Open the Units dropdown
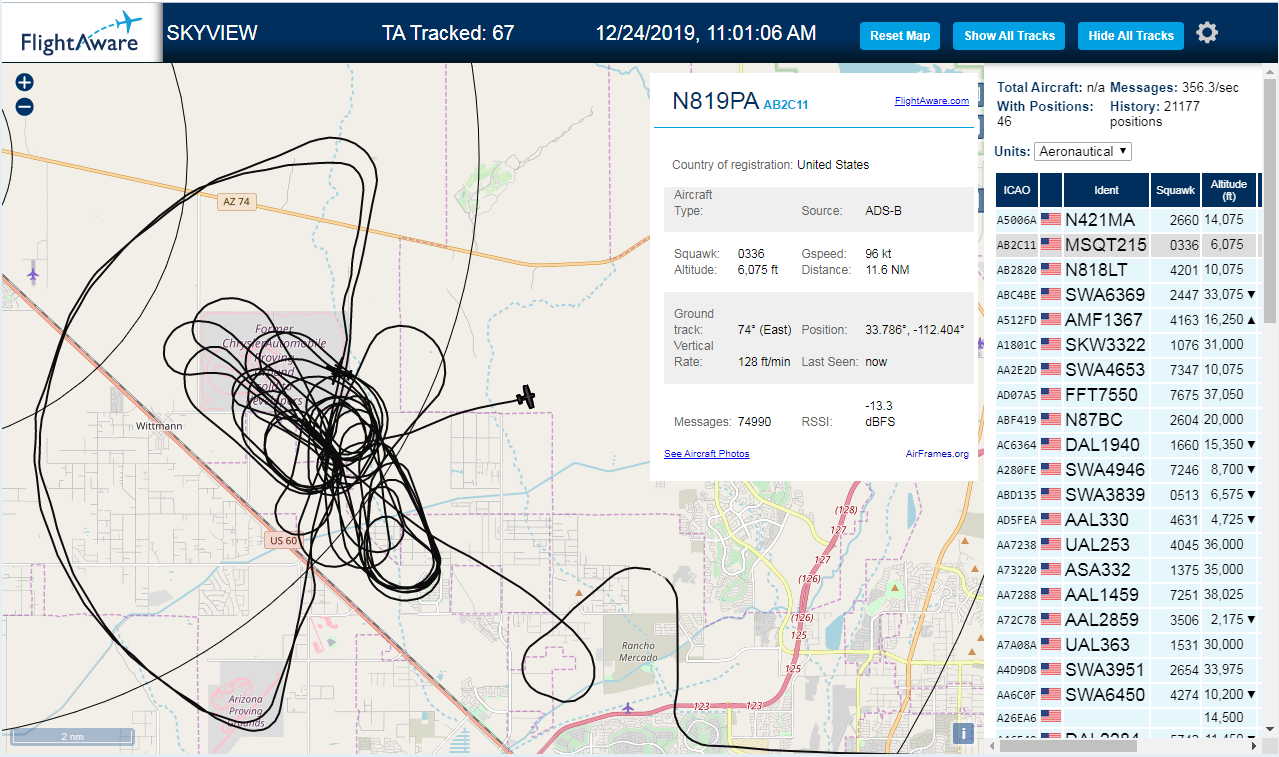Viewport: 1279px width, 757px height. pos(1083,151)
